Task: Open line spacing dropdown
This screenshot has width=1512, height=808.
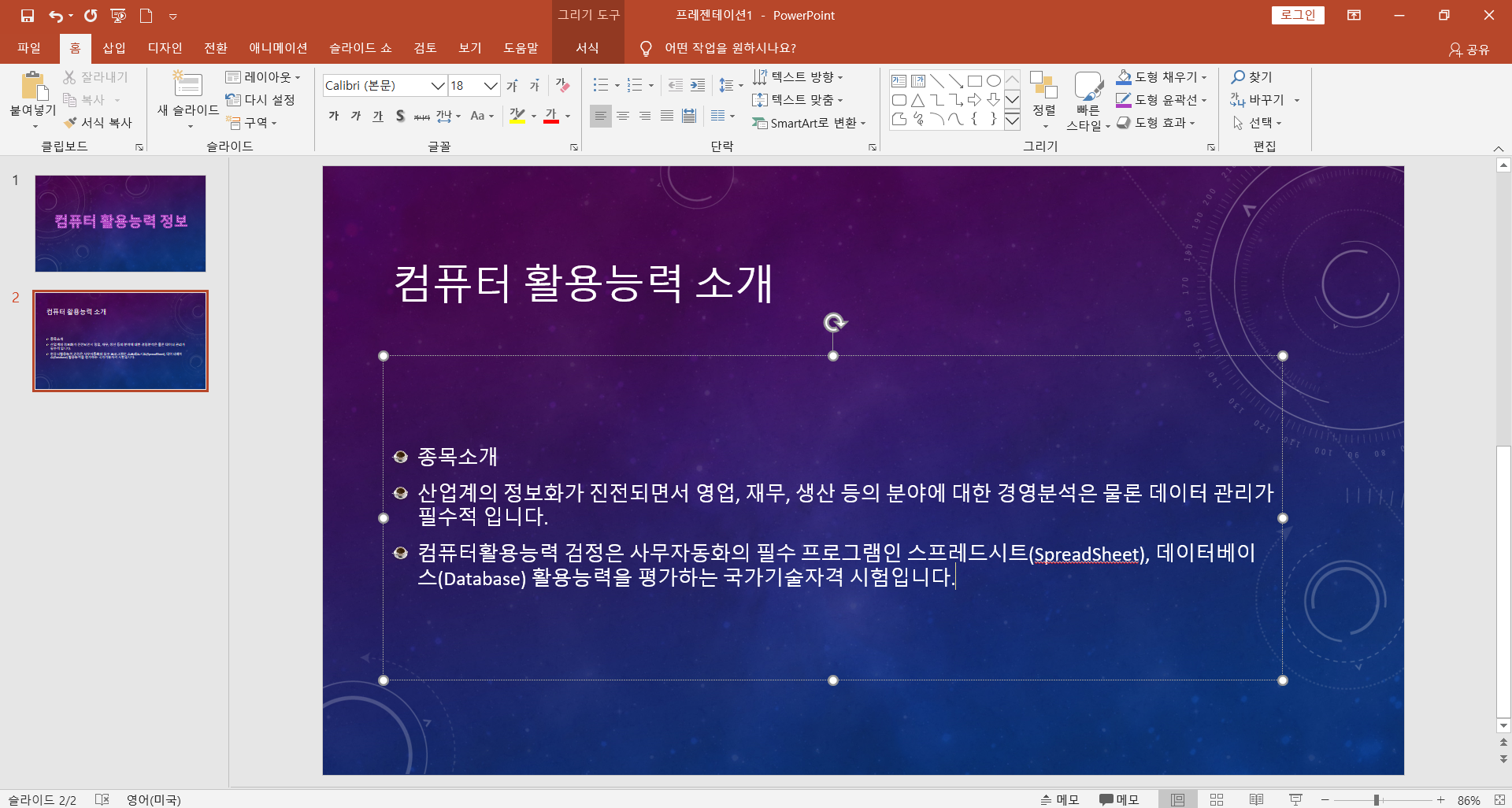Action: click(730, 85)
